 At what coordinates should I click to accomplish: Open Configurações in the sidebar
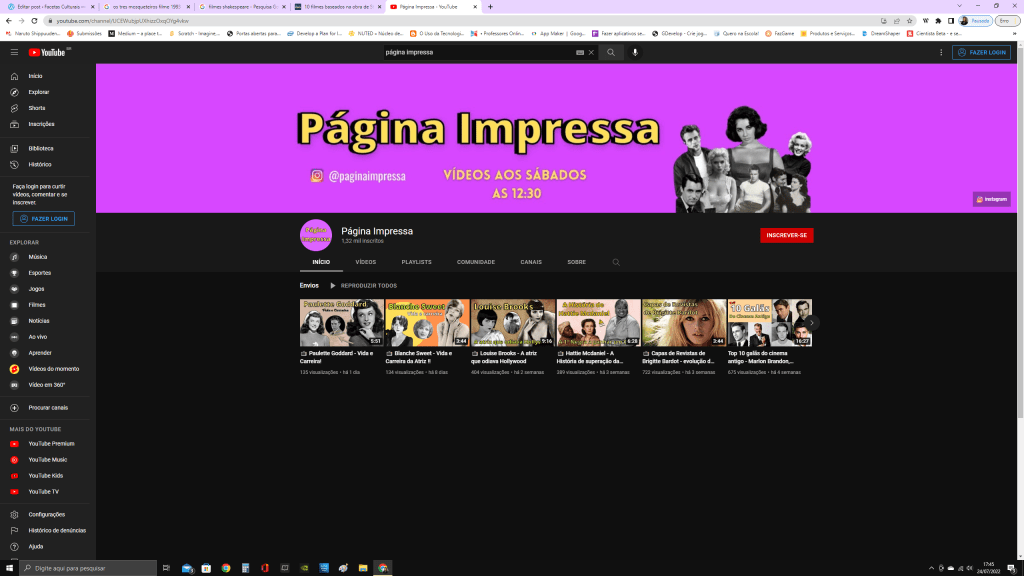click(46, 515)
